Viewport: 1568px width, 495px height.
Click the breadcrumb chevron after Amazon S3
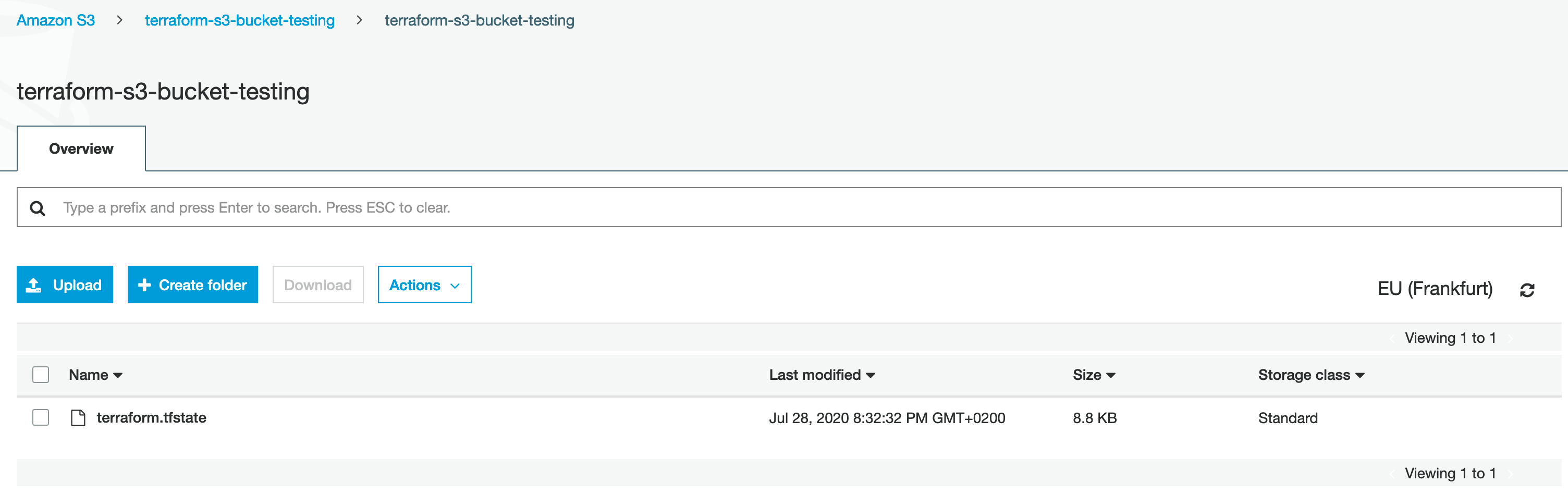(x=119, y=20)
